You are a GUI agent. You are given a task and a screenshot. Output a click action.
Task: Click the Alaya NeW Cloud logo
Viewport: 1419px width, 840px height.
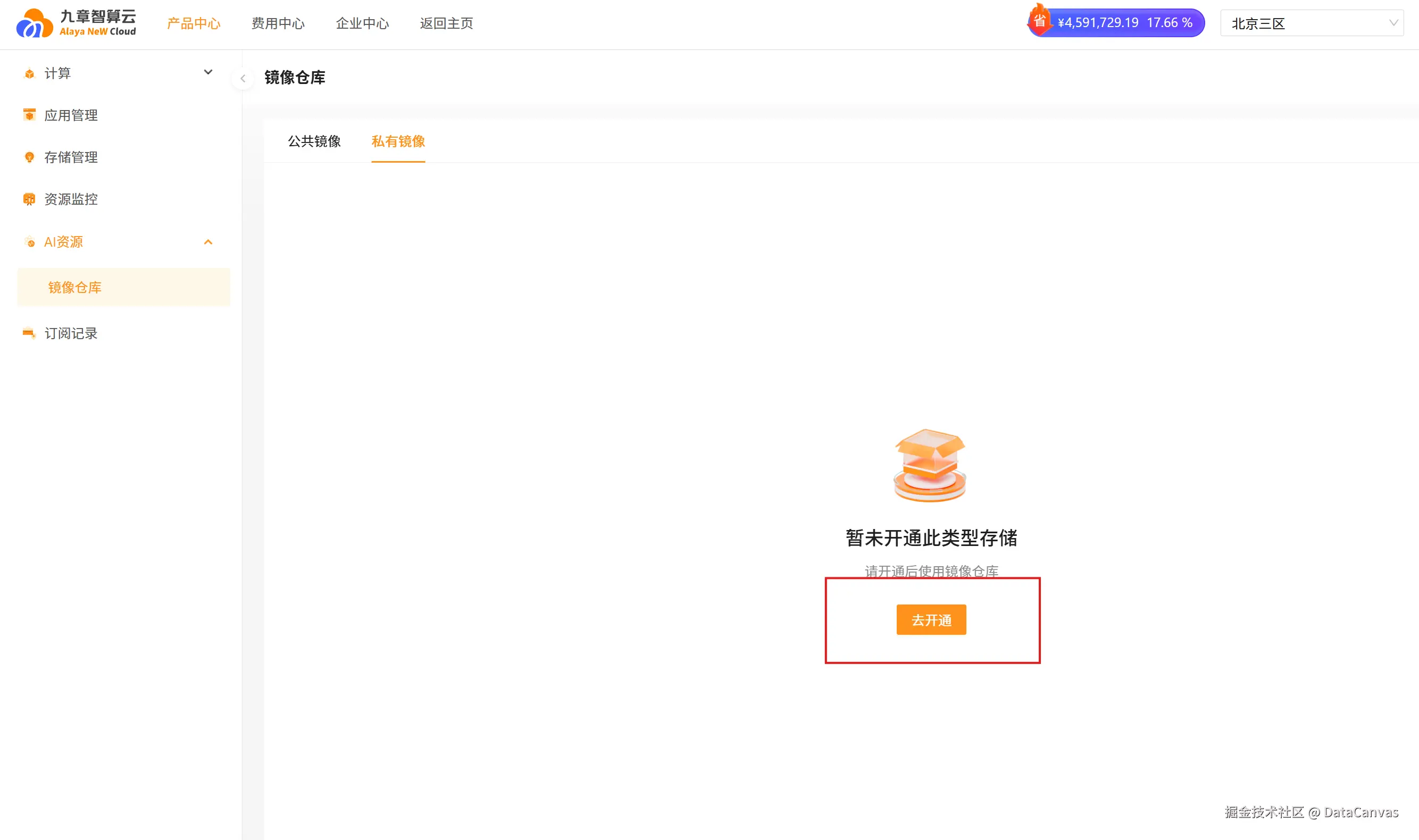(x=76, y=23)
